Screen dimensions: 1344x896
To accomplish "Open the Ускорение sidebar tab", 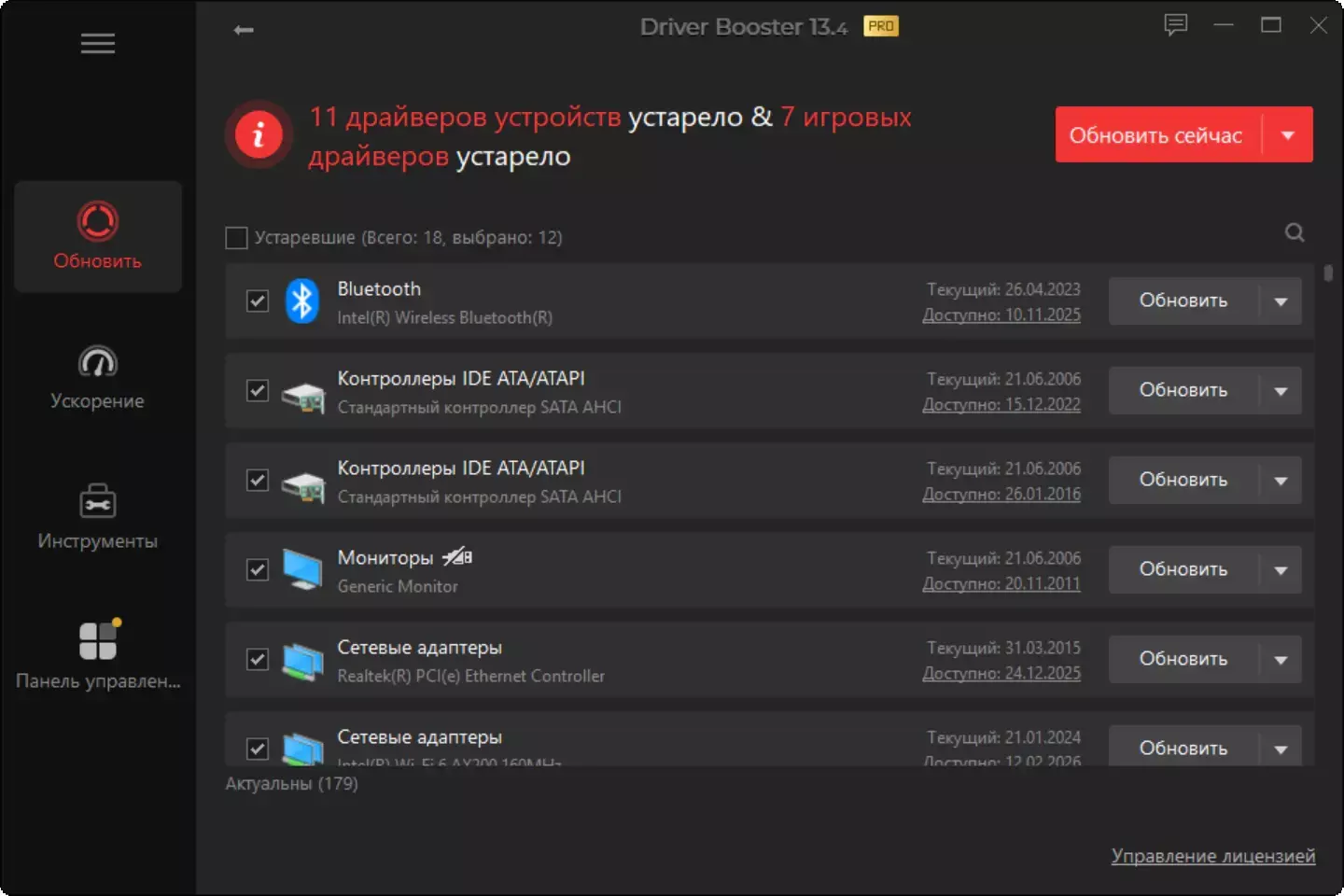I will [x=98, y=378].
